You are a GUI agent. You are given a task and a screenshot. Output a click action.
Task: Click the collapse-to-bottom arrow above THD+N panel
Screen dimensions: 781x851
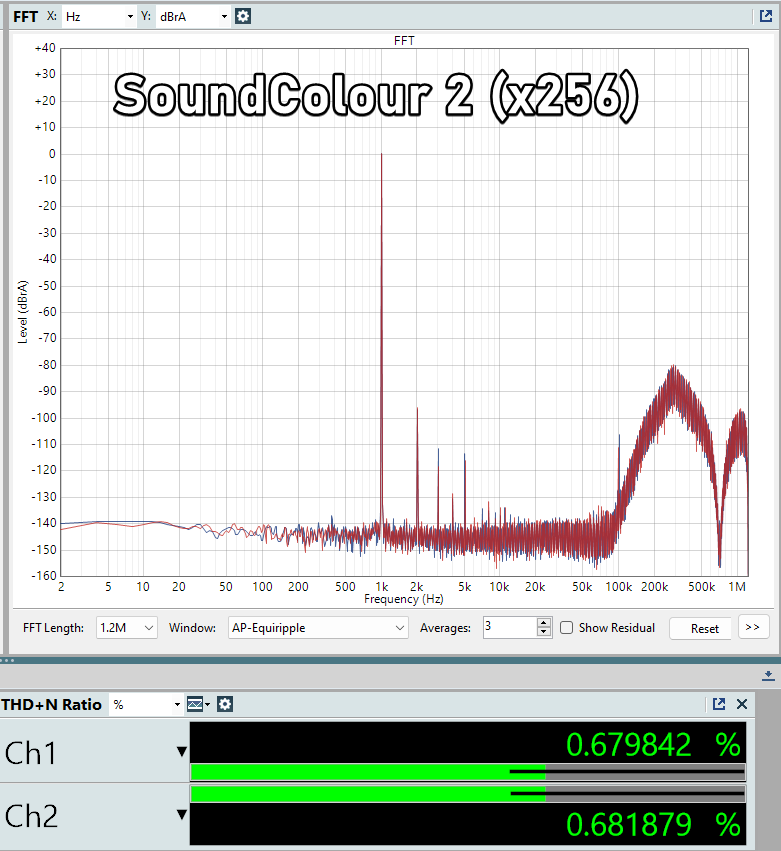[767, 676]
